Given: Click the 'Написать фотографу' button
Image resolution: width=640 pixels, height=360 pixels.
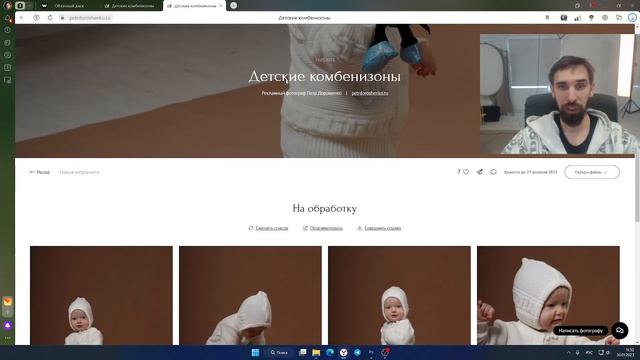Looking at the screenshot, I should (580, 331).
